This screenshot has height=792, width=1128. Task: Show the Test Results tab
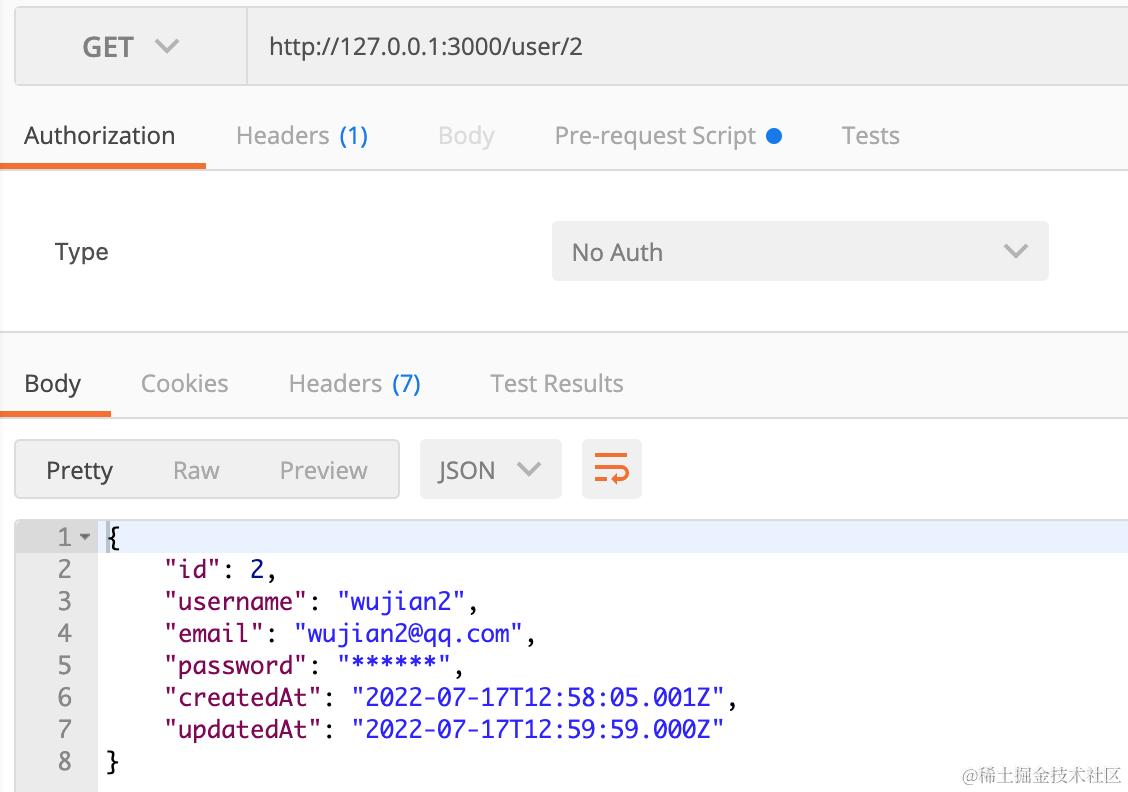tap(556, 384)
